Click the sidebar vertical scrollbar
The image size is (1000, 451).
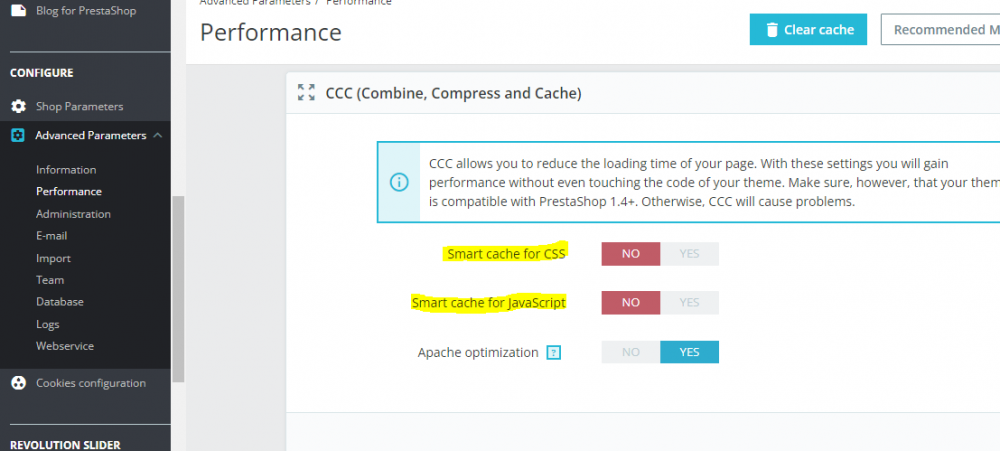[x=178, y=288]
